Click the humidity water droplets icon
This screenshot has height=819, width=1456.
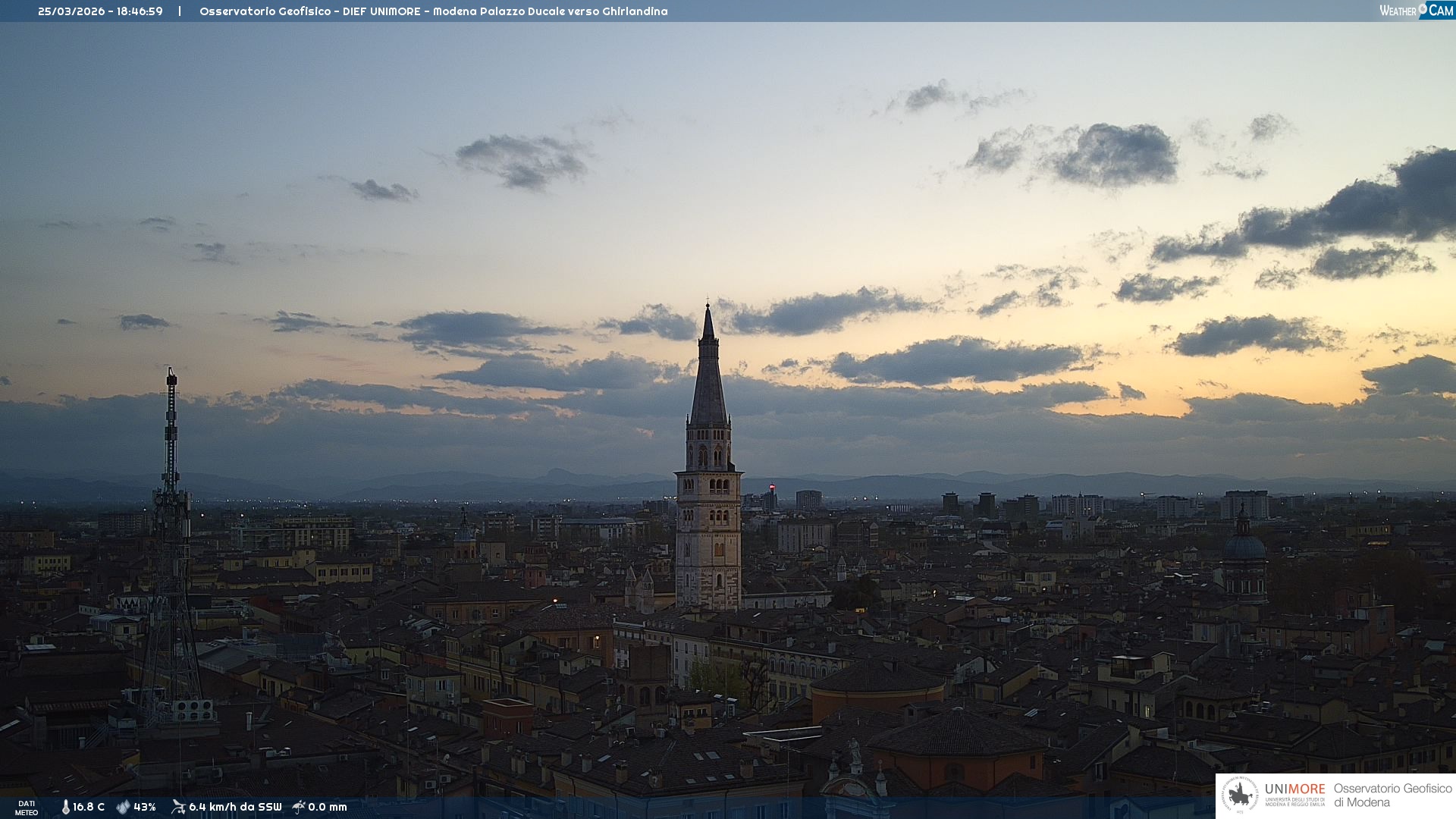point(123,807)
